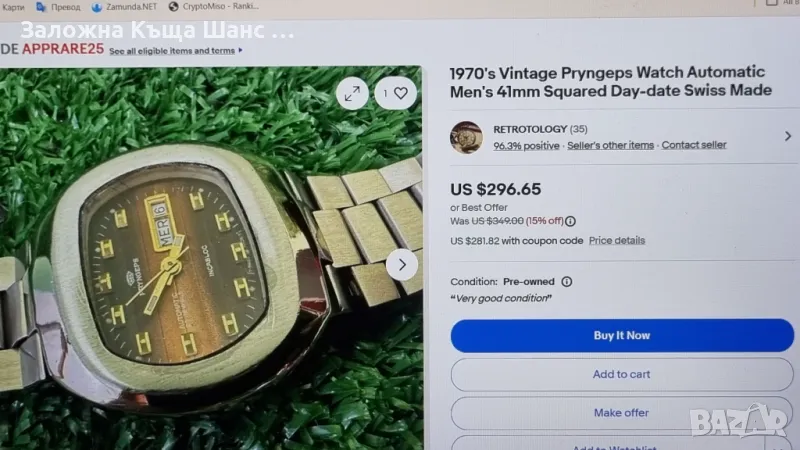Open Price details link

(617, 240)
